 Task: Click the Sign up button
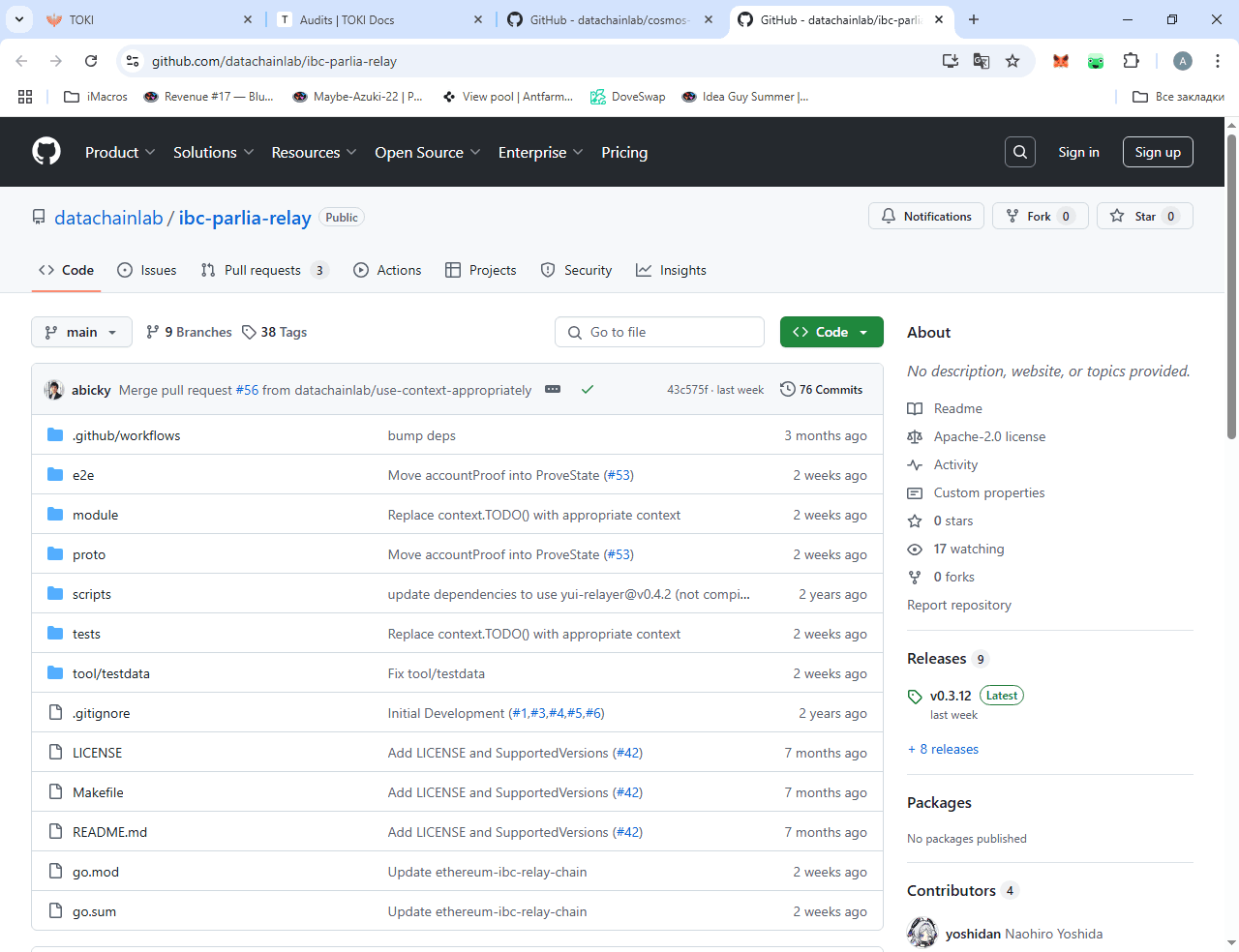coord(1158,152)
